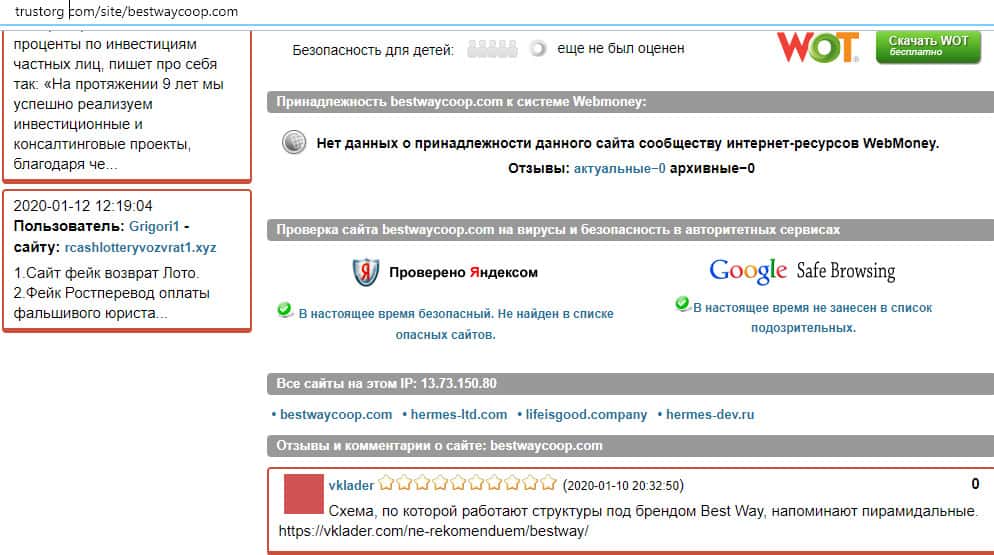The width and height of the screenshot is (994, 555).
Task: Click the Проверка сайта на вирусы header
Action: tap(630, 230)
